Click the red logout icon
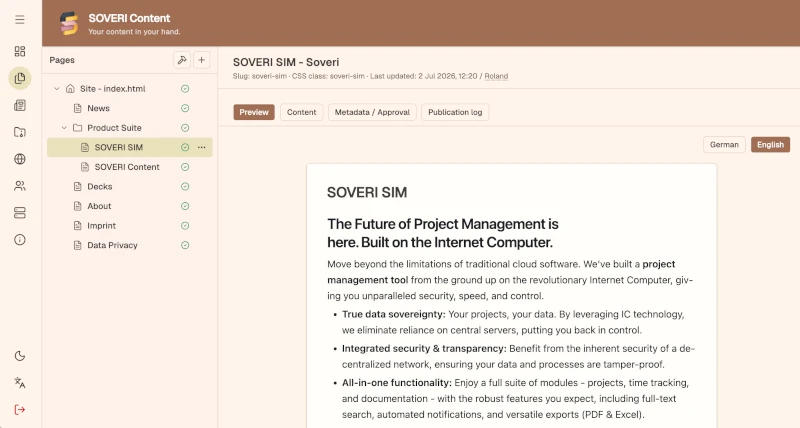The height and width of the screenshot is (428, 800). (x=20, y=410)
